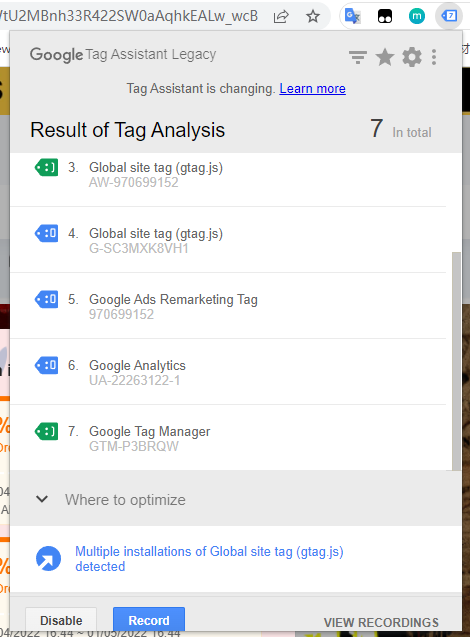
Task: Bookmark this page with the star icon
Action: (x=313, y=16)
